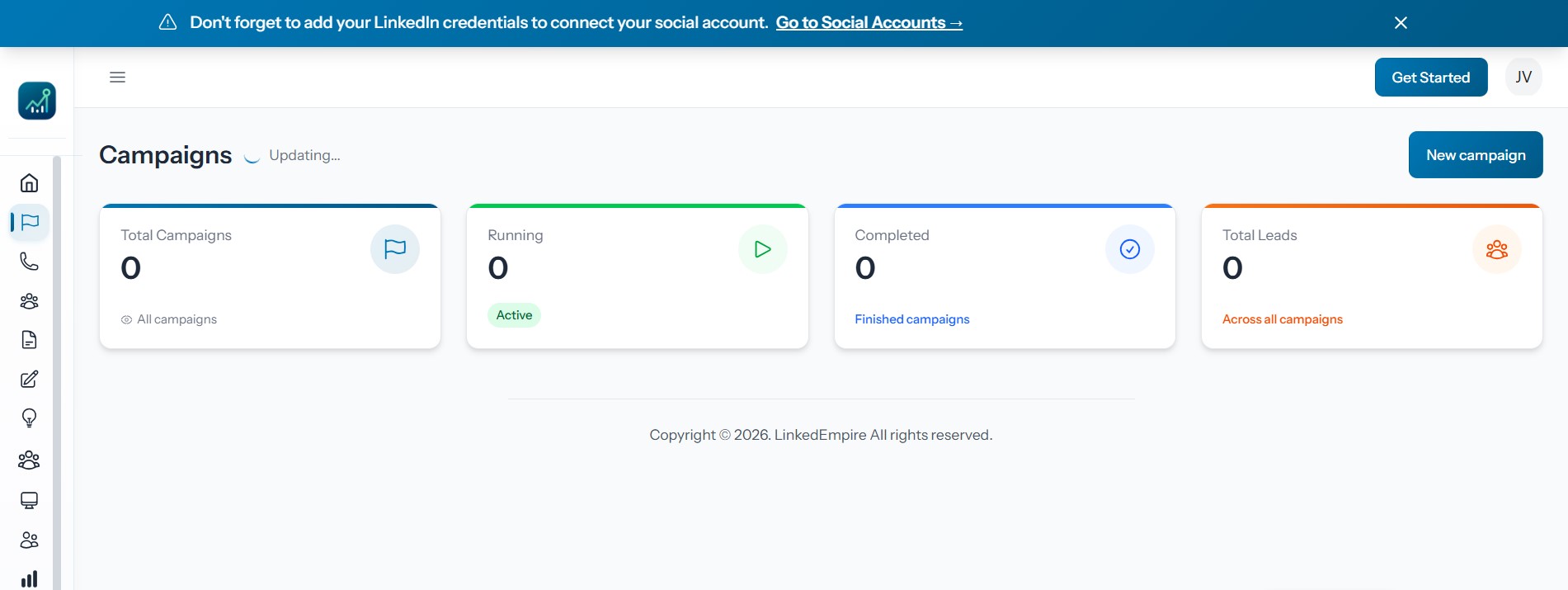Click the flag icon on Total Campaigns card
The width and height of the screenshot is (1568, 590).
pos(395,249)
